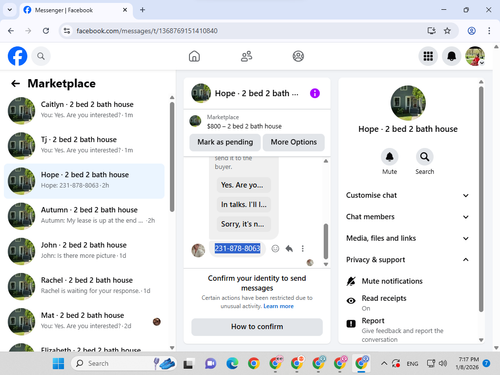Open Chrome three-dot menu
Viewport: 500px width, 375px height.
489,31
